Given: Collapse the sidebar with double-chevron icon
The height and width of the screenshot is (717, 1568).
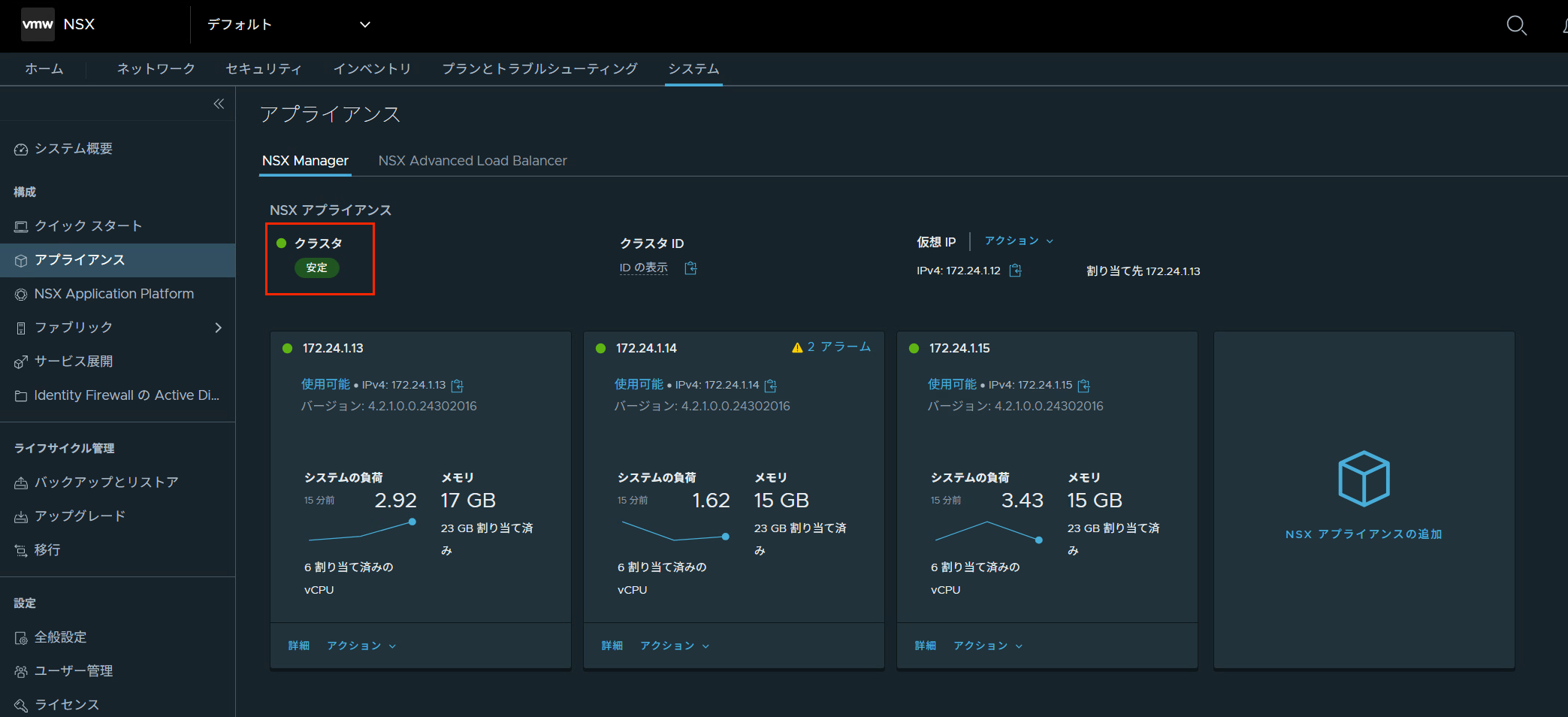Looking at the screenshot, I should (219, 104).
